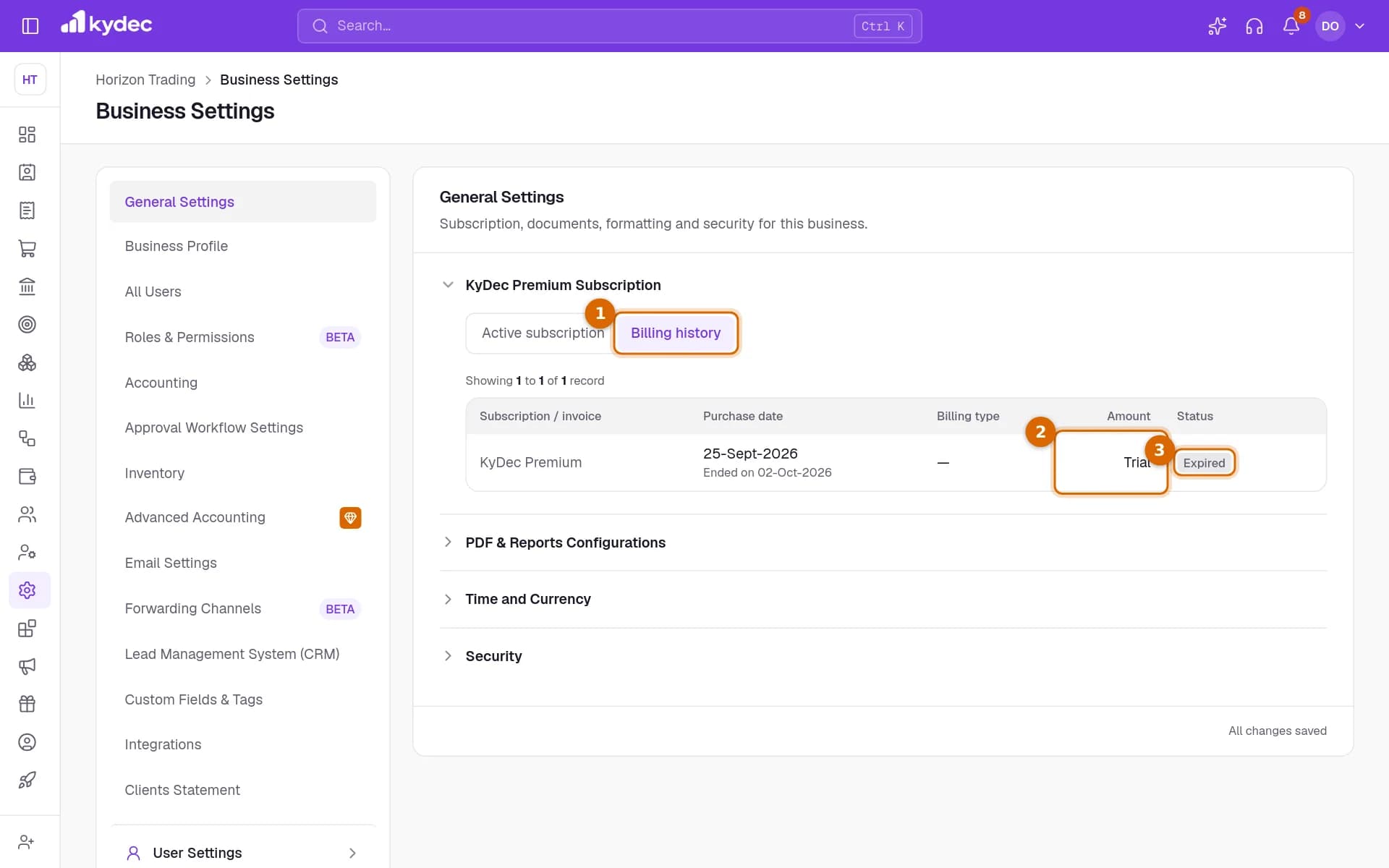
Task: Open the DO user avatar menu
Action: tap(1330, 26)
